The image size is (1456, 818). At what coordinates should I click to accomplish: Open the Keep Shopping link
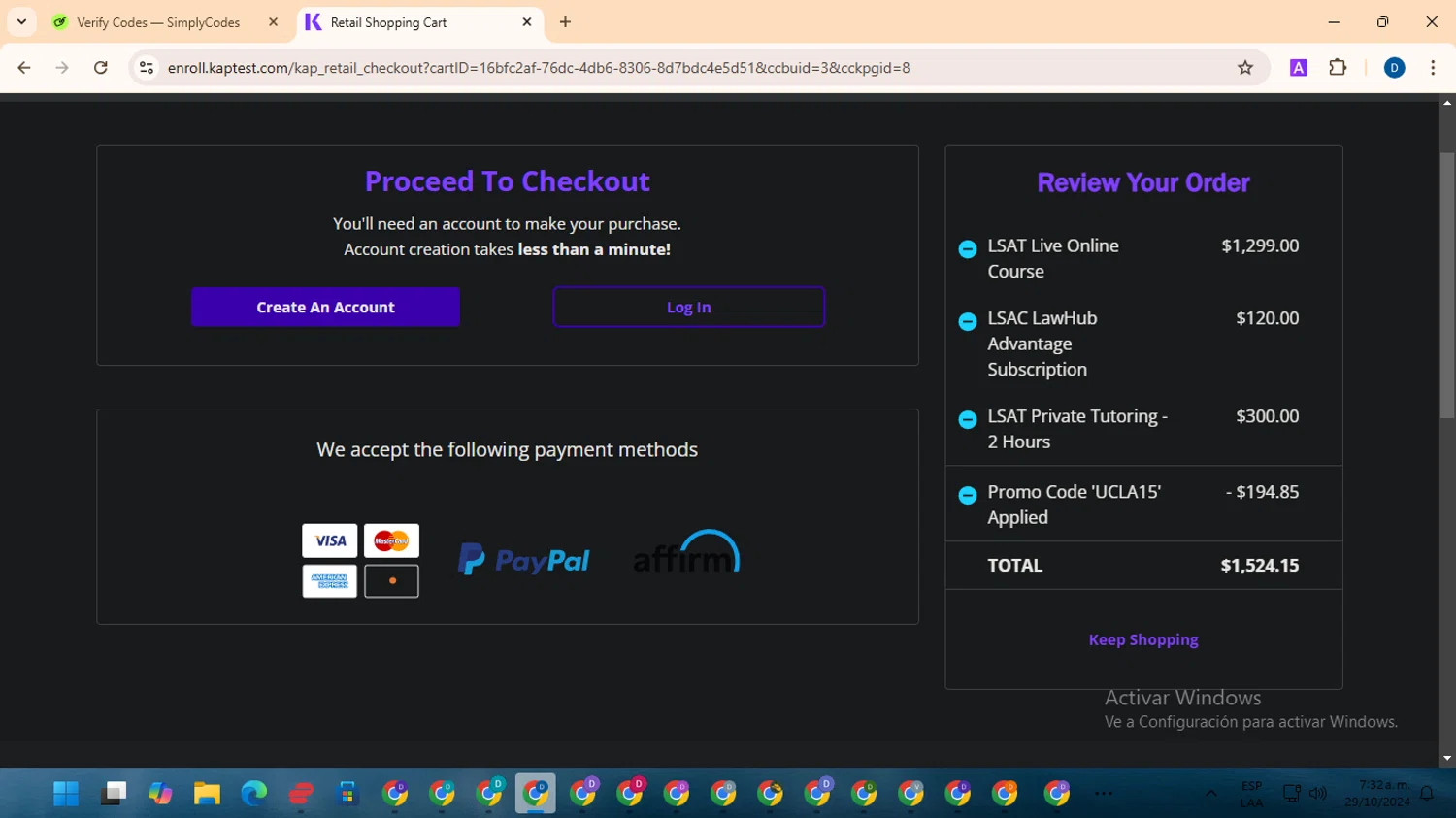[x=1143, y=639]
